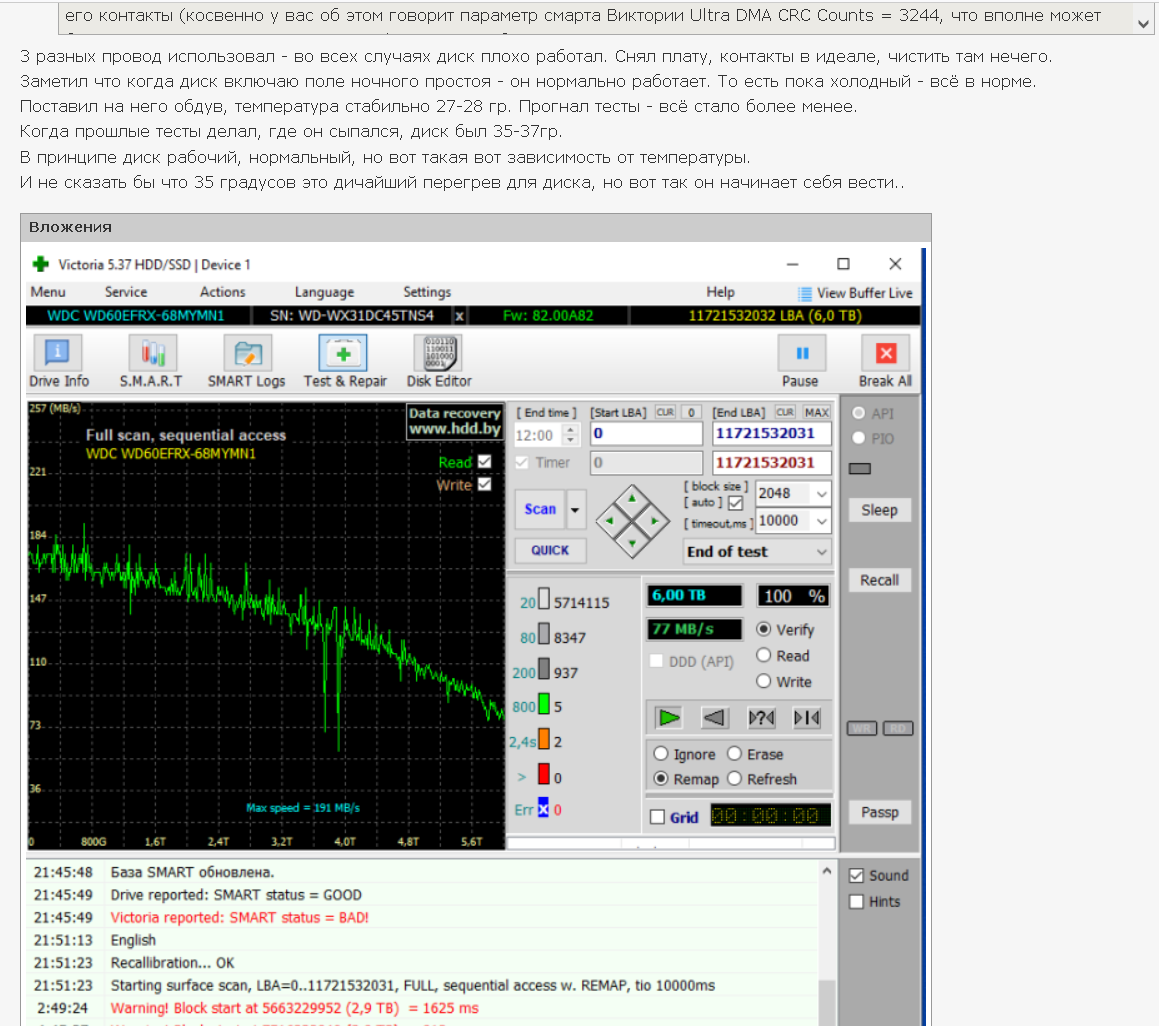The width and height of the screenshot is (1159, 1026).
Task: Select the Refresh radio button
Action: 734,778
